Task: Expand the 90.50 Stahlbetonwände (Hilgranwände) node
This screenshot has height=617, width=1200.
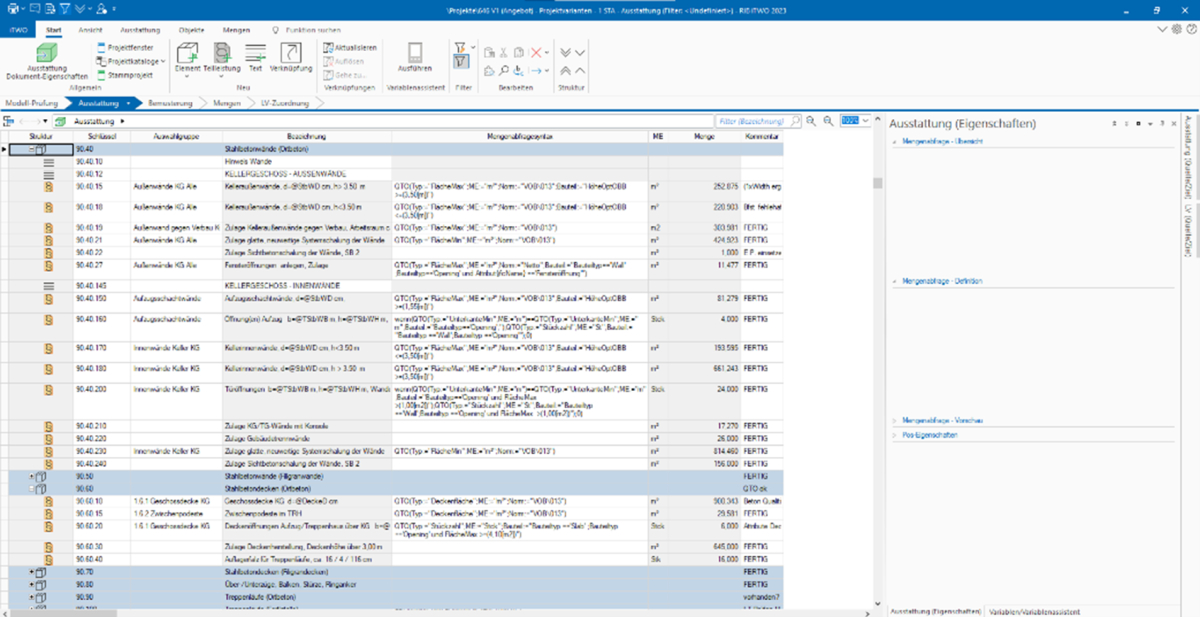Action: pyautogui.click(x=33, y=478)
